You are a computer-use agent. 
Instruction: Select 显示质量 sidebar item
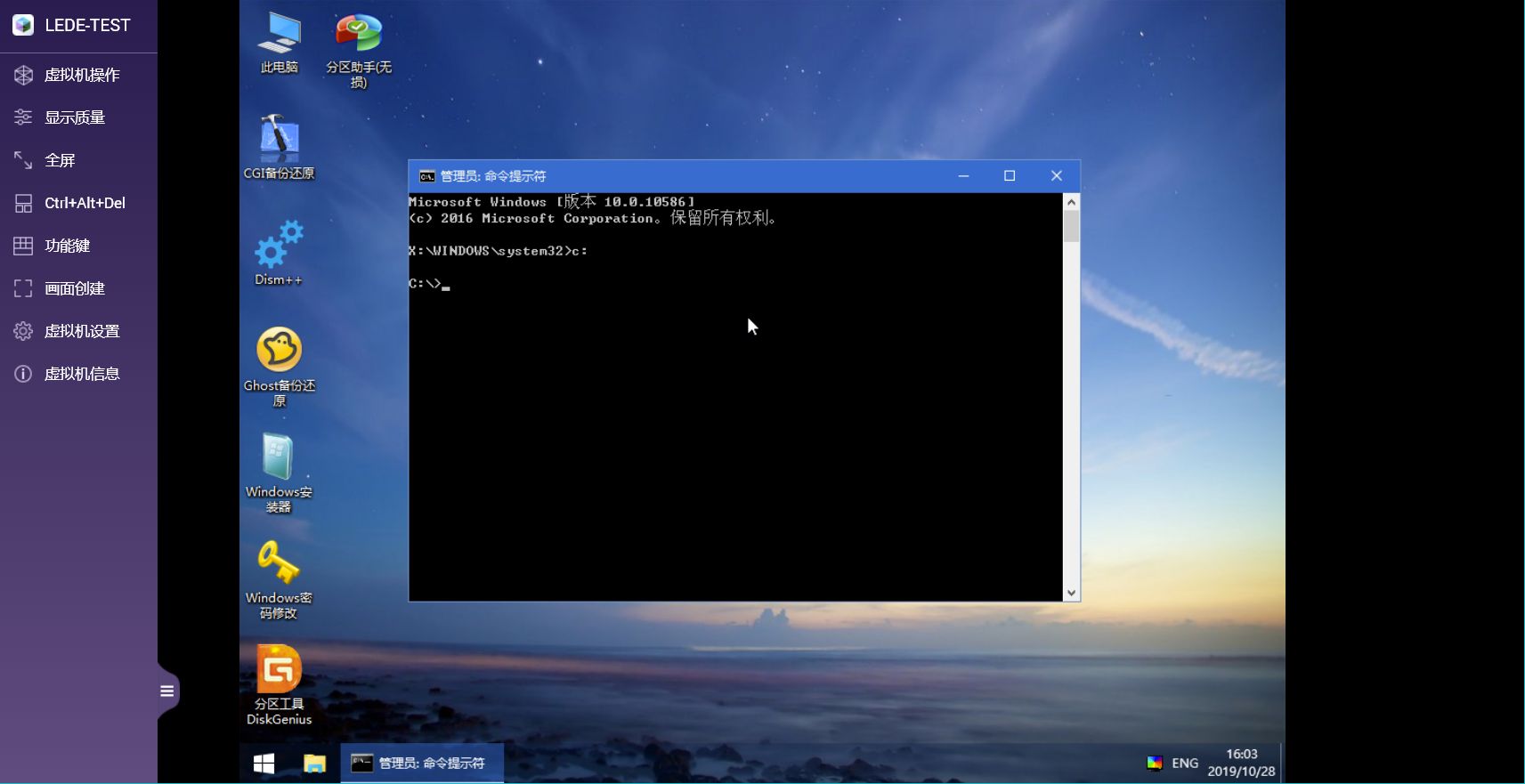click(78, 117)
